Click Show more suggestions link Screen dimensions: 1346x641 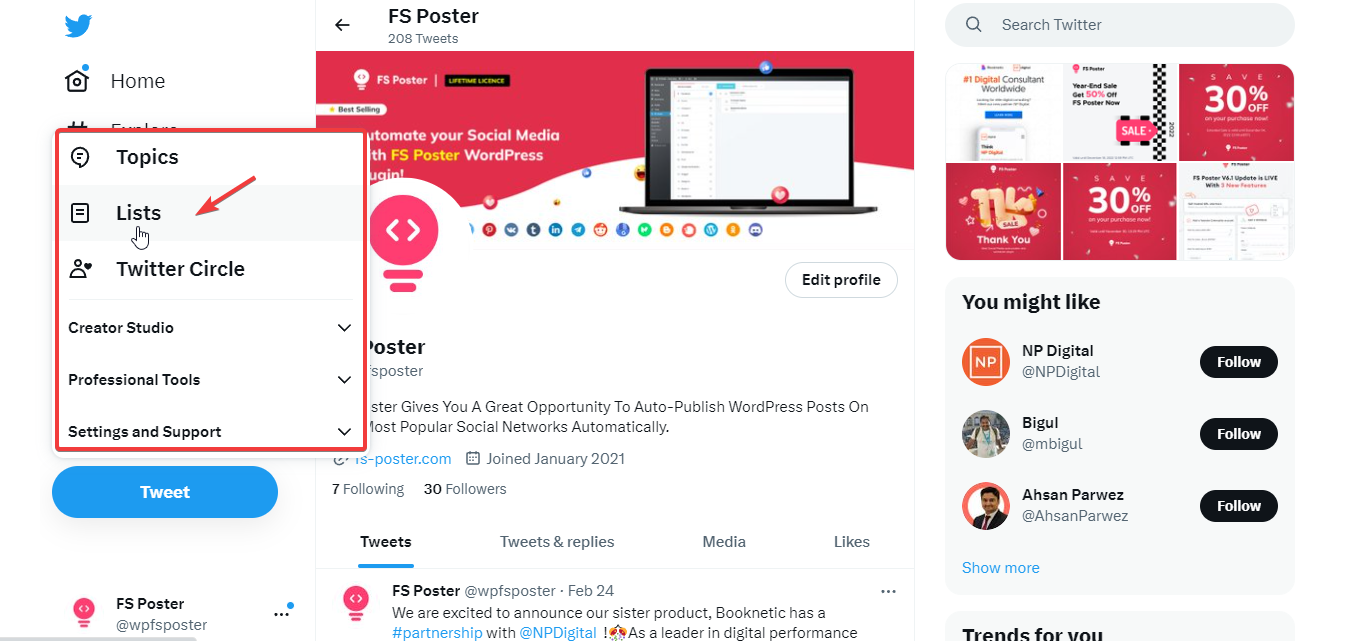click(1000, 568)
